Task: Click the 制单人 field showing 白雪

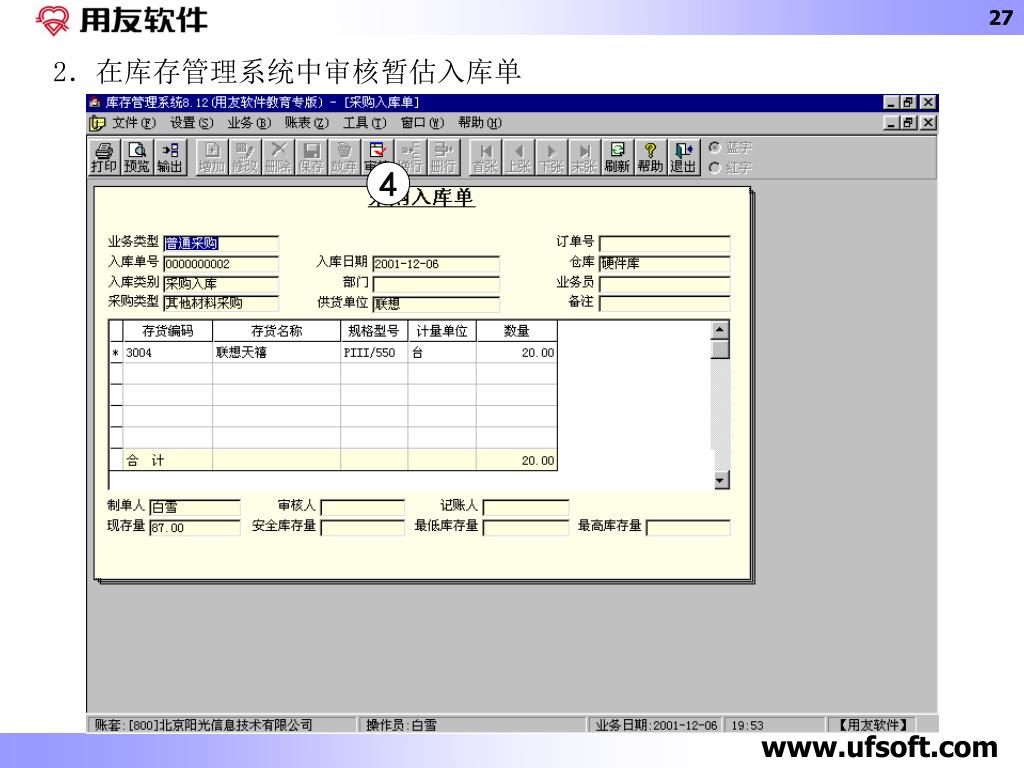Action: pos(195,507)
